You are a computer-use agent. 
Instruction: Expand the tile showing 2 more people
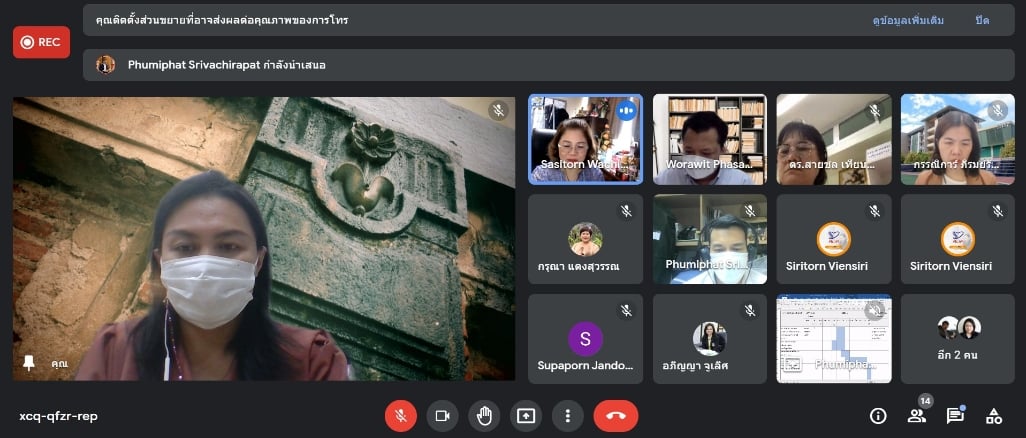957,339
